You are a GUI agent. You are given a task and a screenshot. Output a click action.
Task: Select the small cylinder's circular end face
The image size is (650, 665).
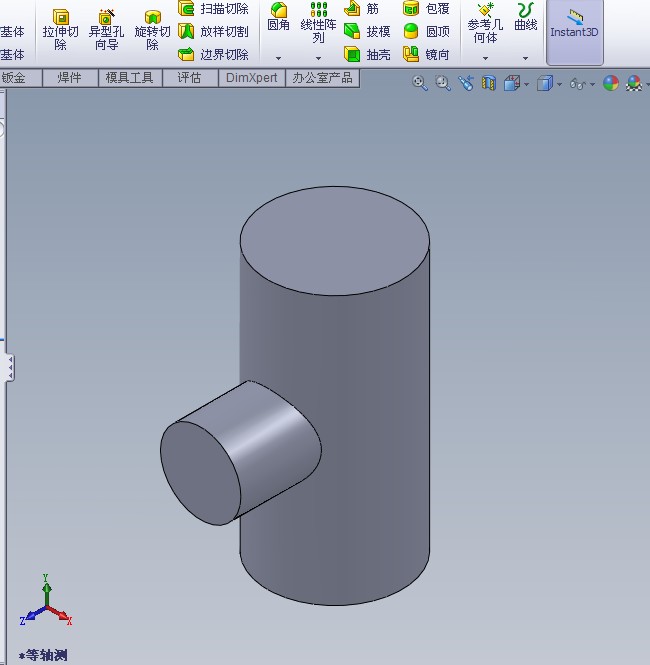click(x=200, y=473)
